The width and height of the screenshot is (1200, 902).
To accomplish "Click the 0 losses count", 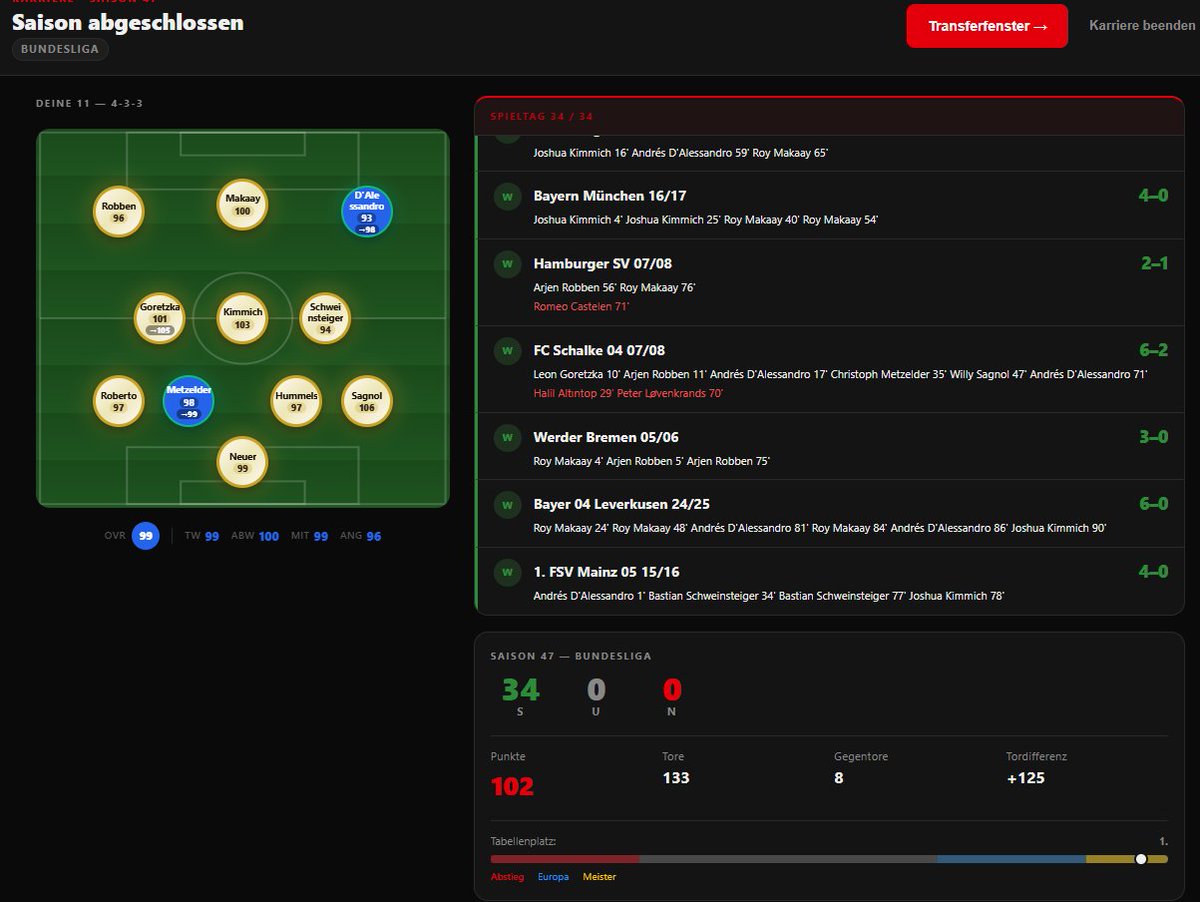I will pos(671,689).
